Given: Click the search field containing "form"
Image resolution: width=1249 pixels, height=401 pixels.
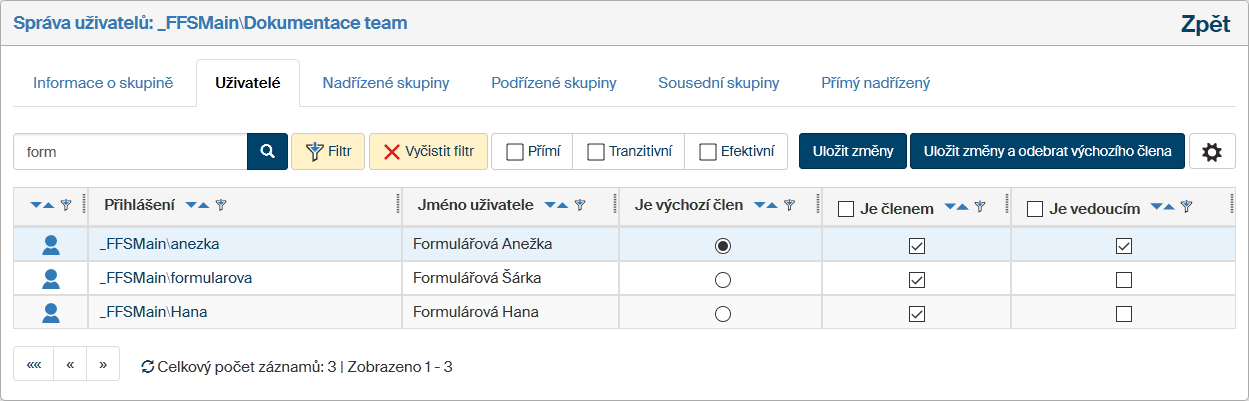Looking at the screenshot, I should tap(130, 151).
